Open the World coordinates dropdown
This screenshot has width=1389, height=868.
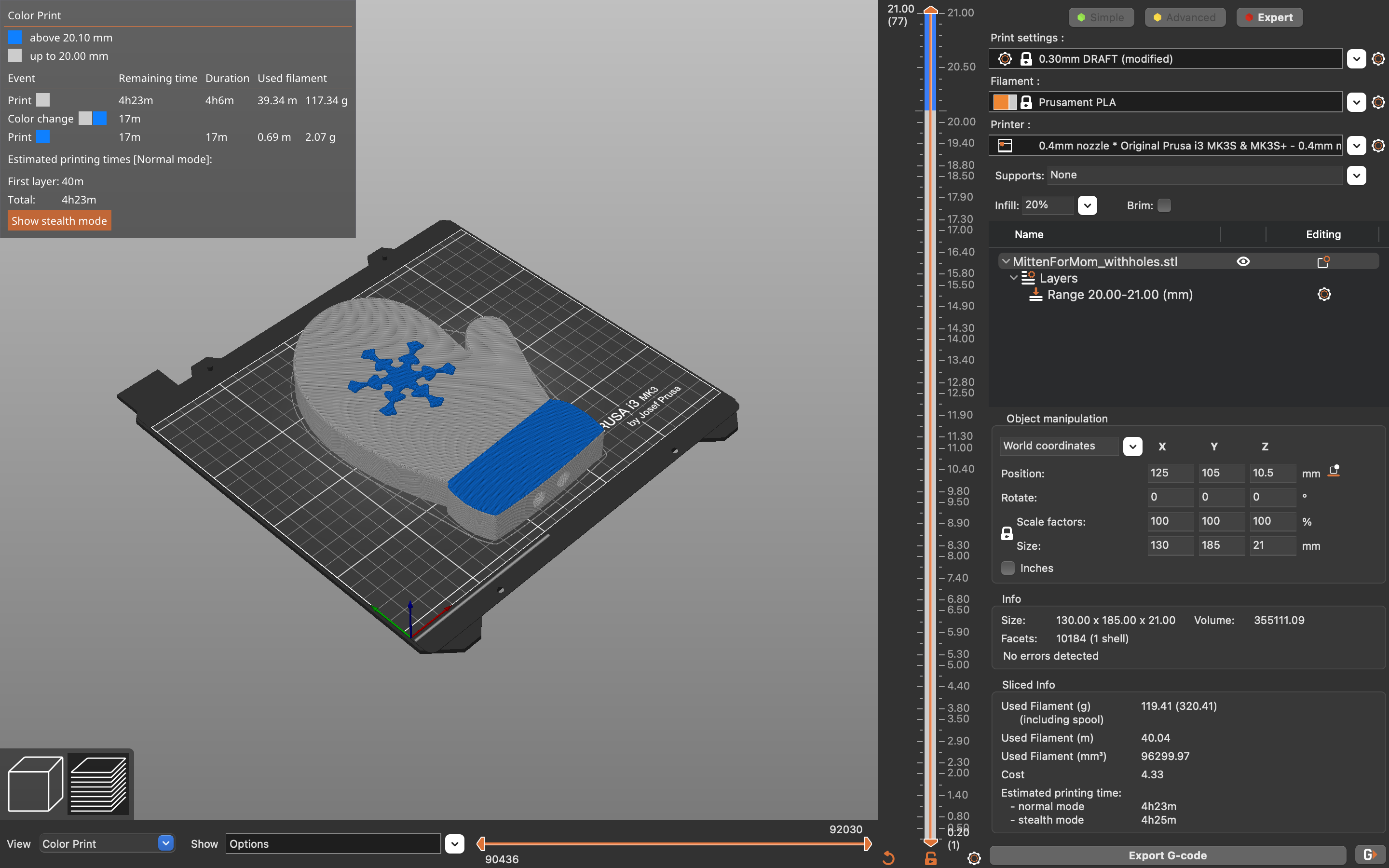(x=1132, y=446)
